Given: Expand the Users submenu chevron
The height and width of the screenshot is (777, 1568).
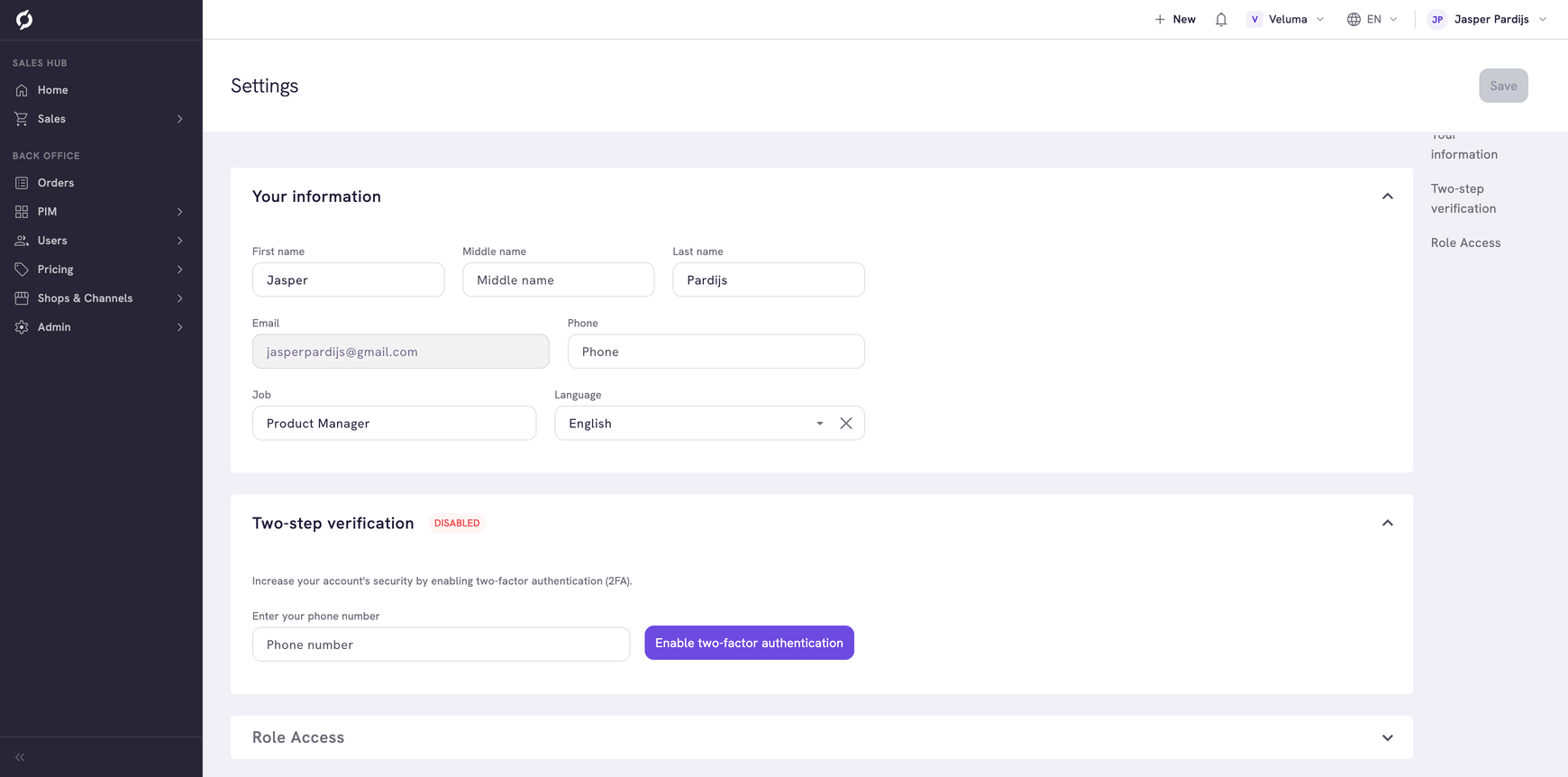Looking at the screenshot, I should click(180, 241).
